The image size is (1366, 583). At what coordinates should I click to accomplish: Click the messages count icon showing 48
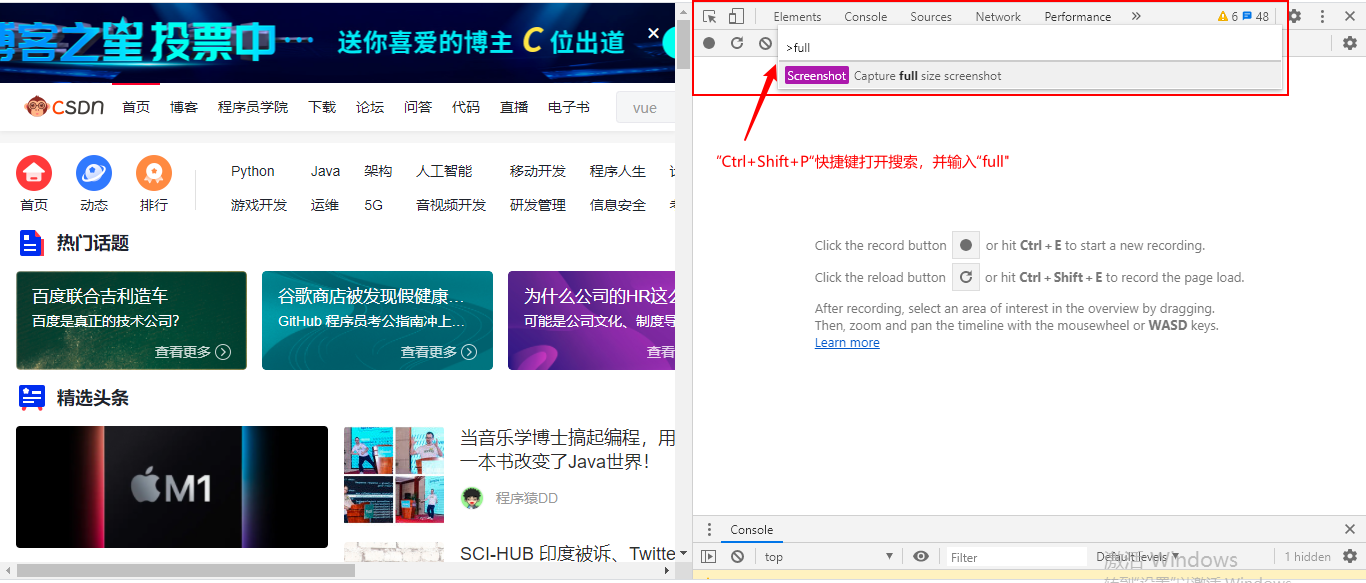coord(1255,17)
